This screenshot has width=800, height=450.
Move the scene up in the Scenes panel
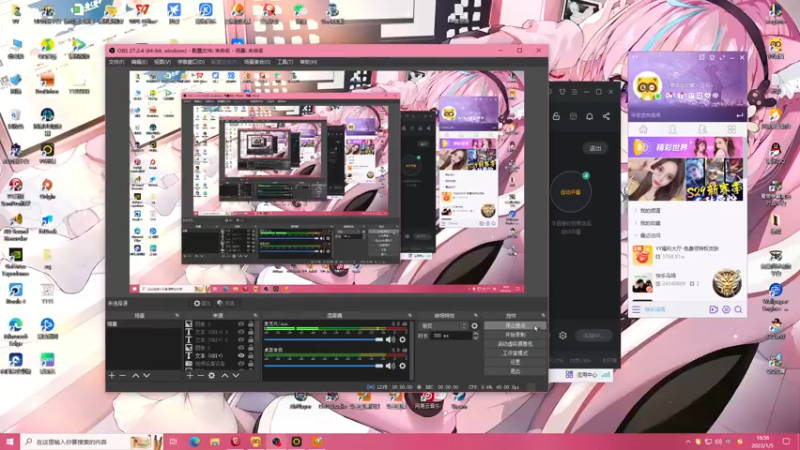point(136,376)
